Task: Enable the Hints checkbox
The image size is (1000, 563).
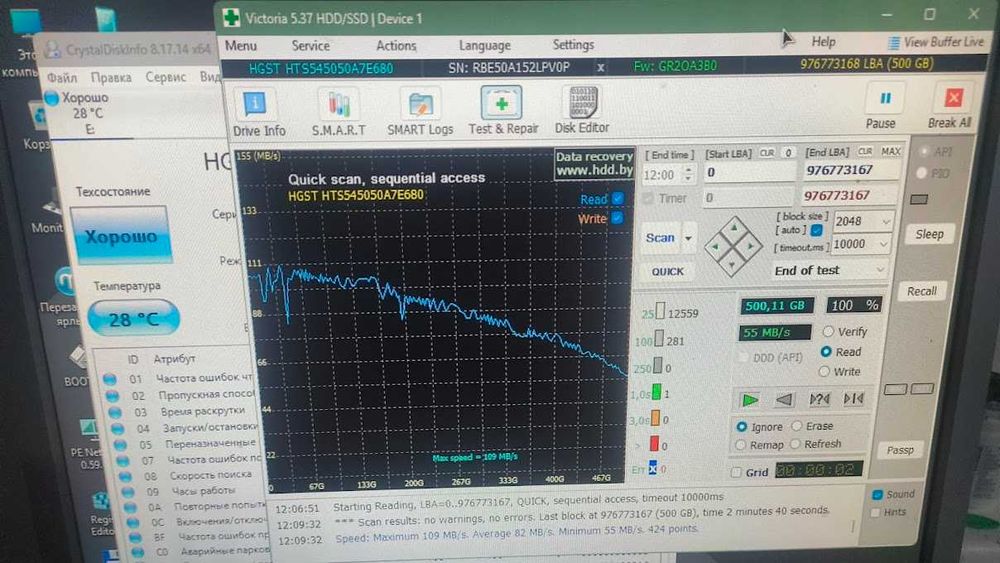Action: 876,513
